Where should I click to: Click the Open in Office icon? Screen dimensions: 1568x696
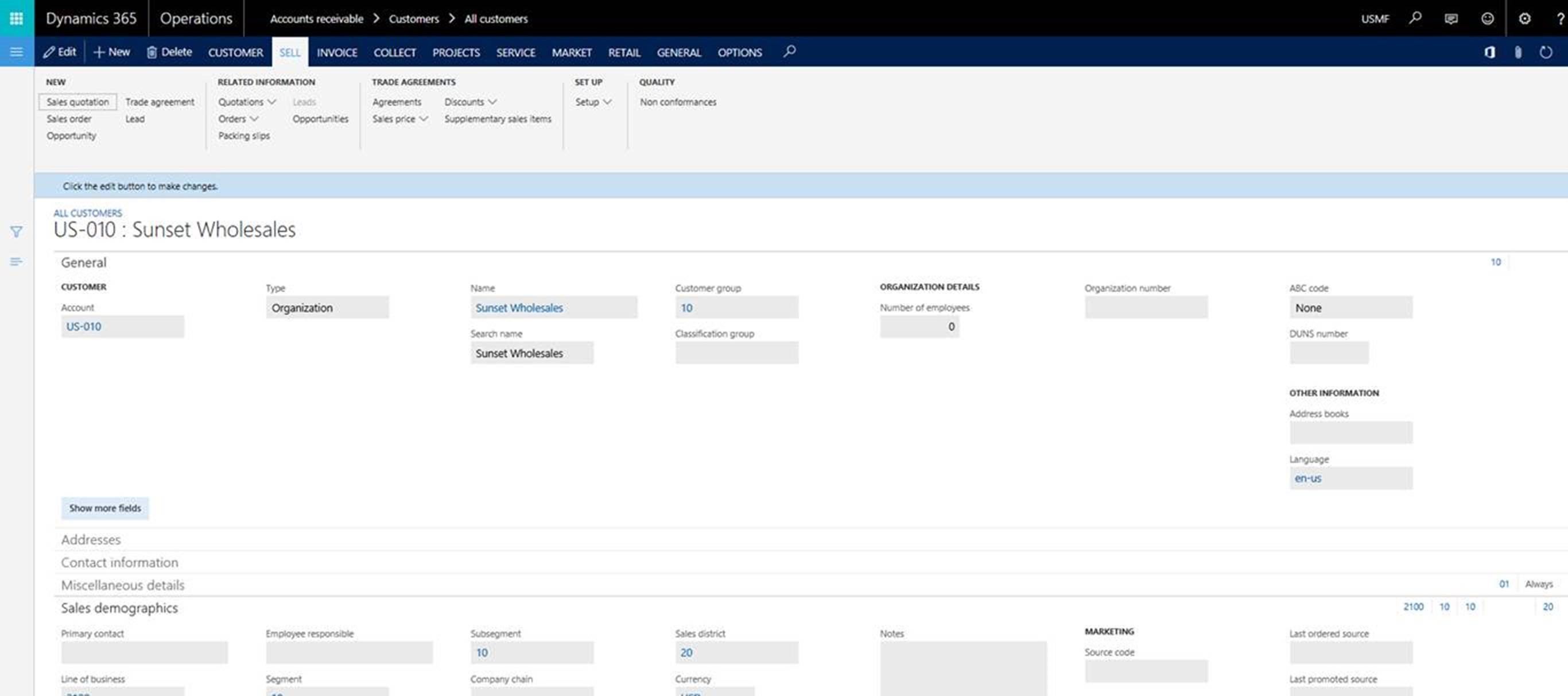coord(1489,52)
